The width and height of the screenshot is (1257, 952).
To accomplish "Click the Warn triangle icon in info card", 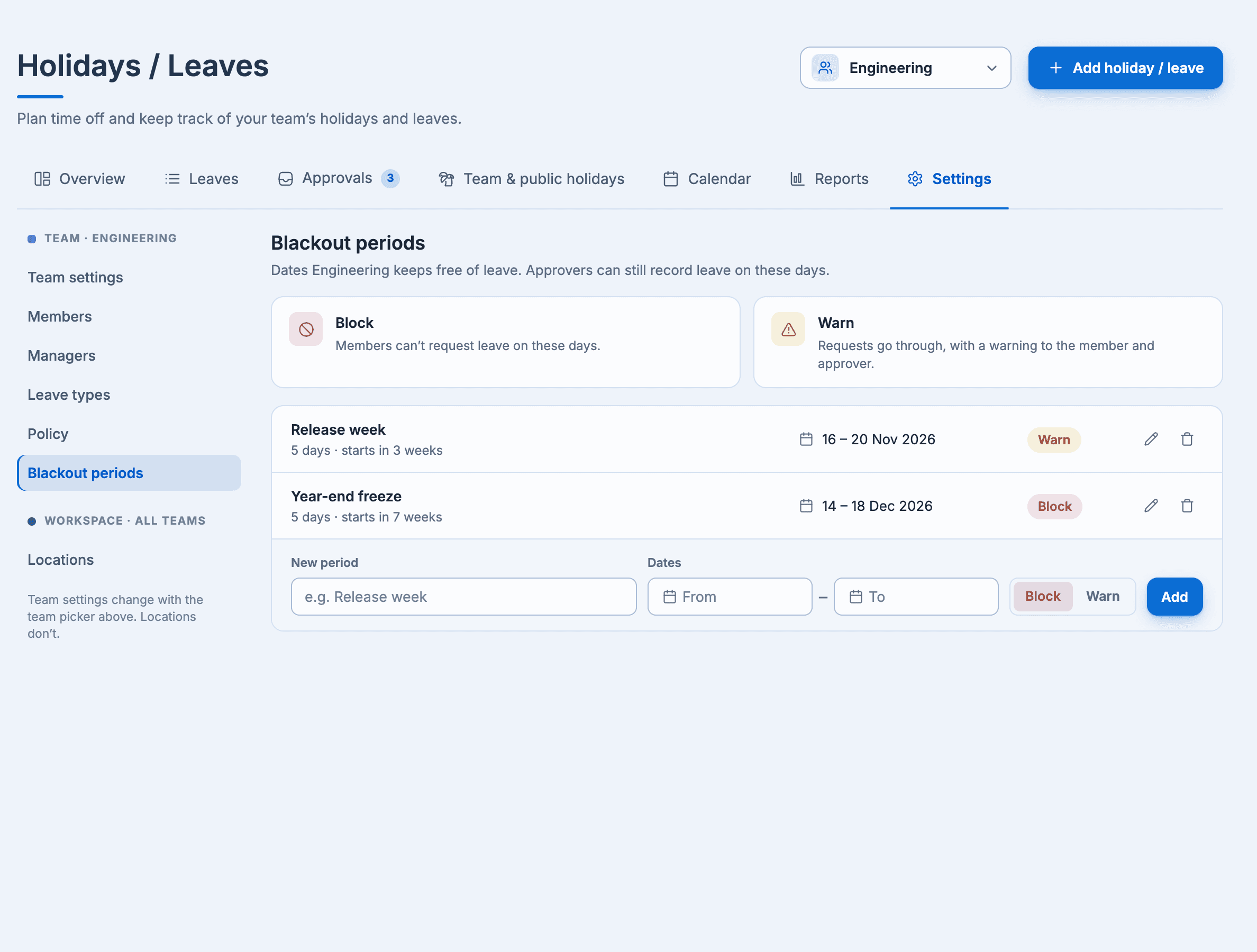I will pyautogui.click(x=788, y=329).
